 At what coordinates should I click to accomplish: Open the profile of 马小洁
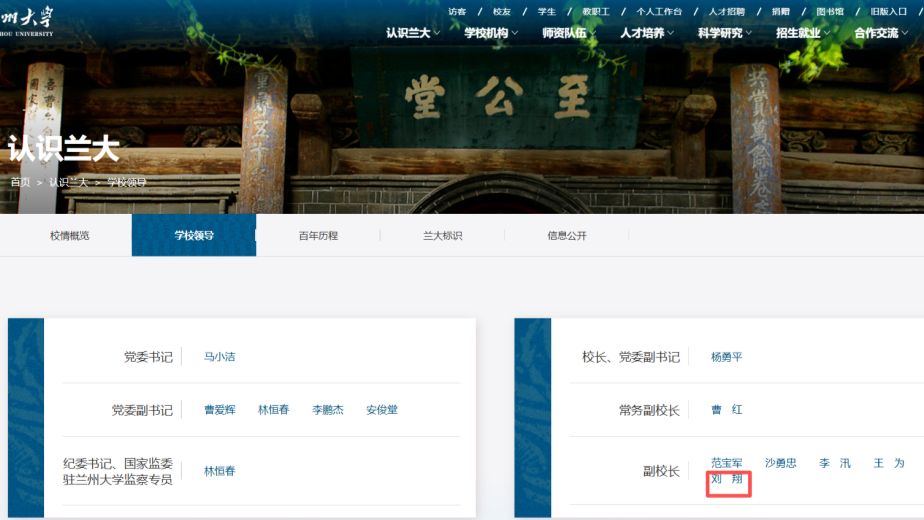pyautogui.click(x=219, y=357)
